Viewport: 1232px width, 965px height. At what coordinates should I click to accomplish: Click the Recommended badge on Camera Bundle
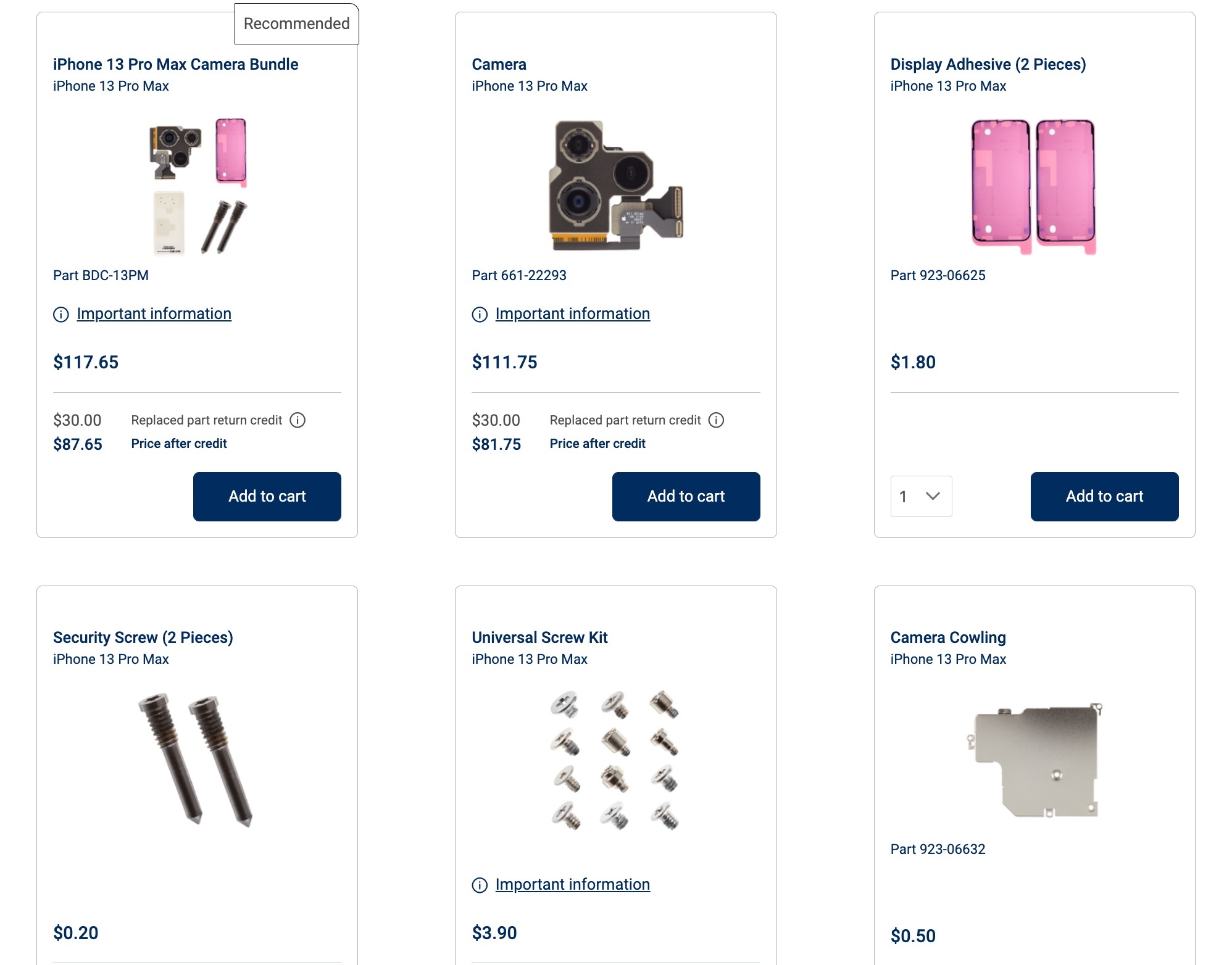(x=296, y=23)
